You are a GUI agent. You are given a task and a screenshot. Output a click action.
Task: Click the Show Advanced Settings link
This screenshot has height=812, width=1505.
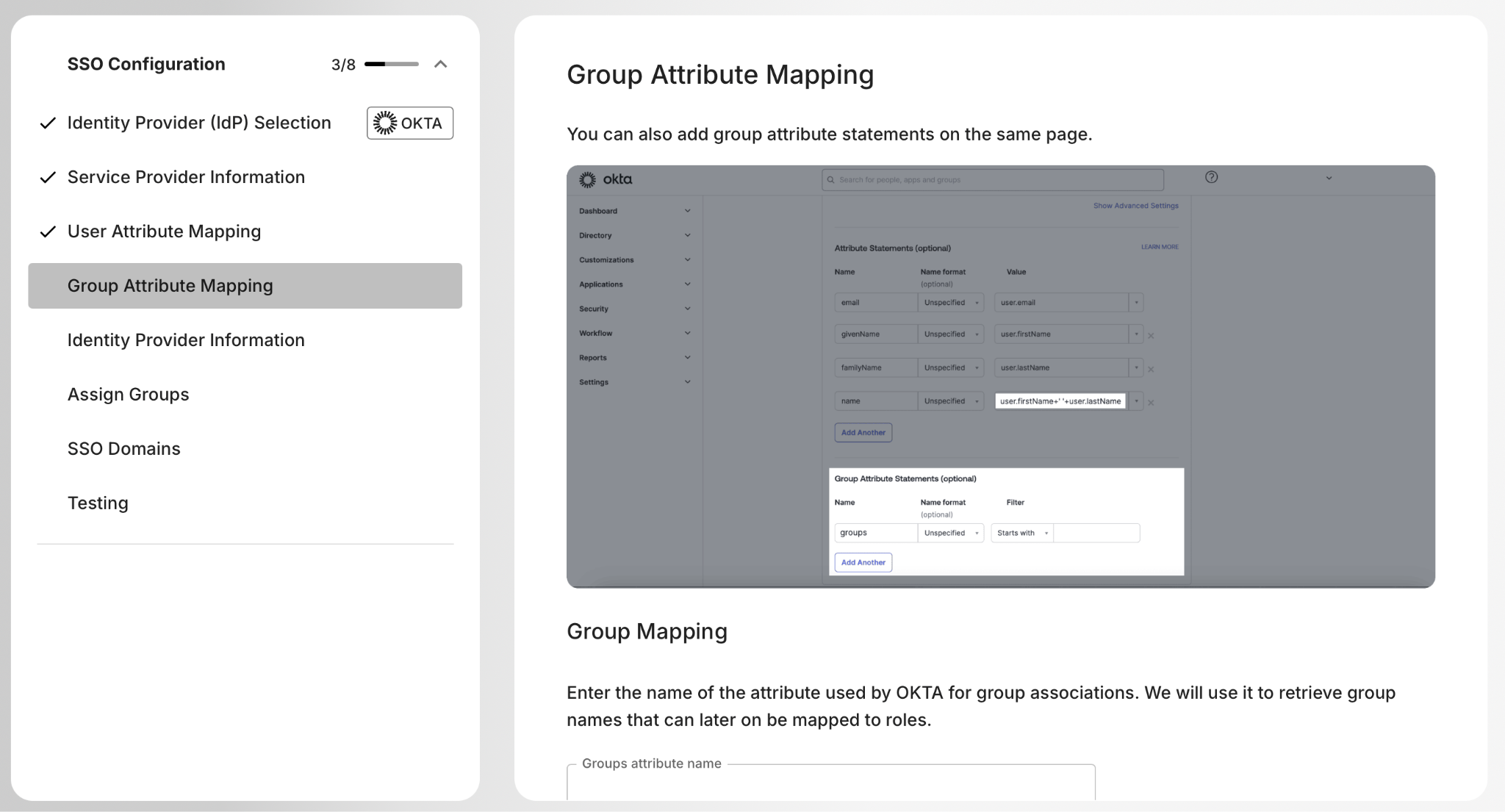pyautogui.click(x=1135, y=206)
